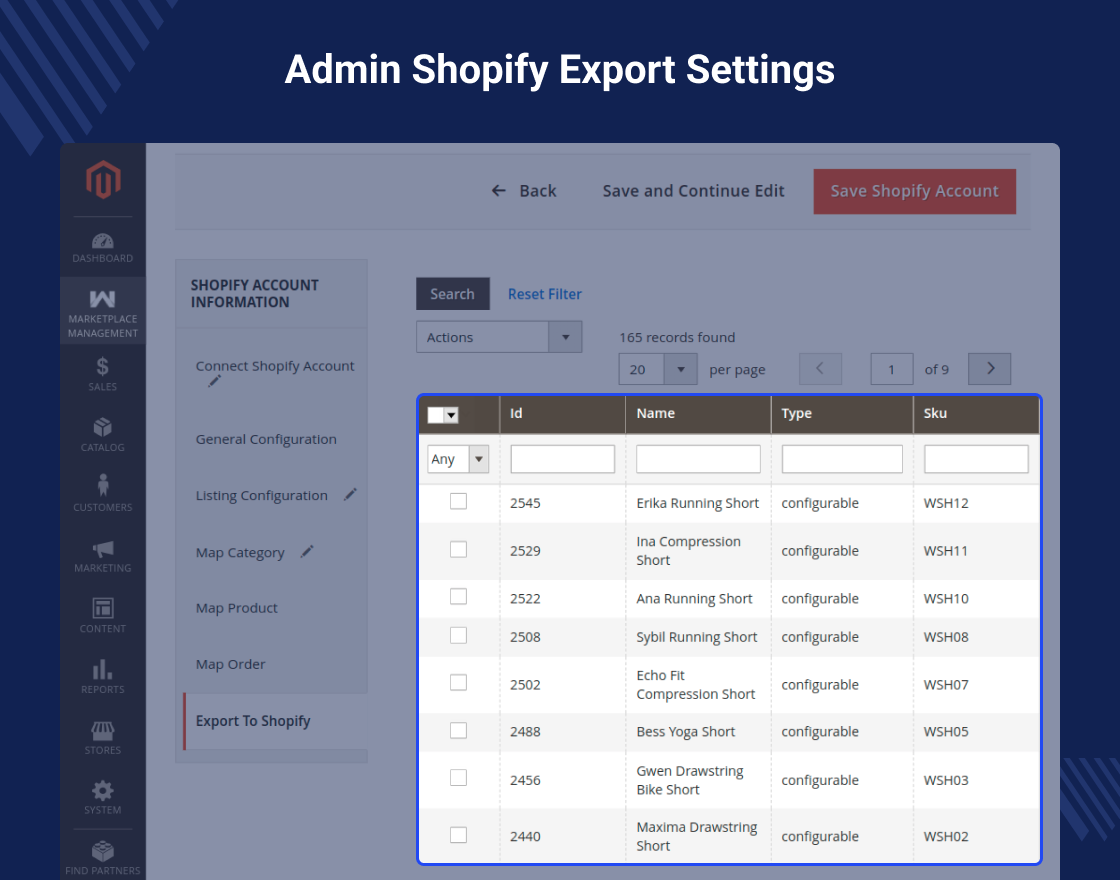Open Marketplace Management in sidebar
This screenshot has height=880, width=1120.
tap(103, 311)
